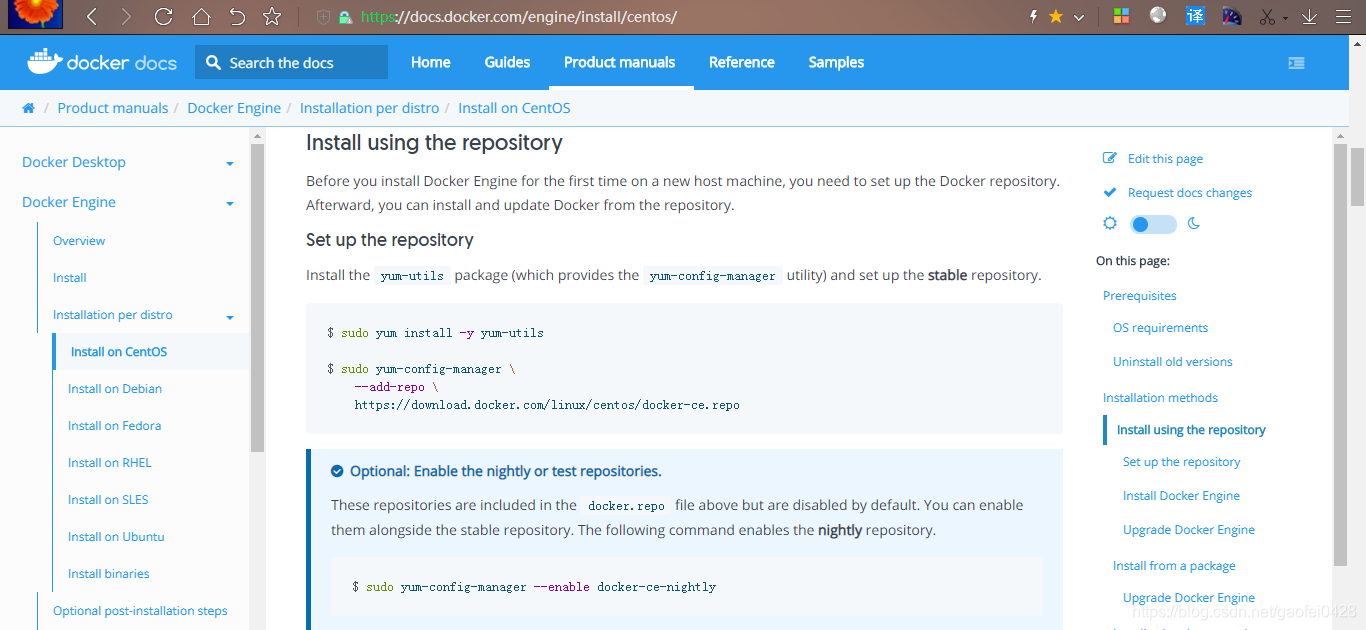The image size is (1366, 630).
Task: Jump to Prerequisites section
Action: (x=1140, y=296)
